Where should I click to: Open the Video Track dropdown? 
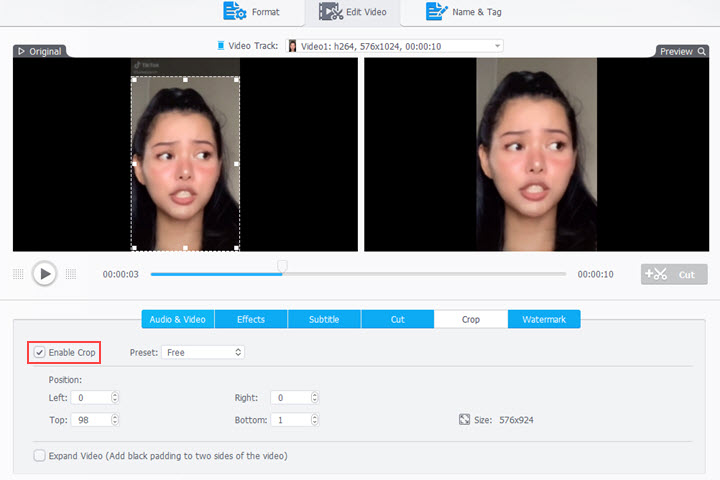tap(394, 46)
